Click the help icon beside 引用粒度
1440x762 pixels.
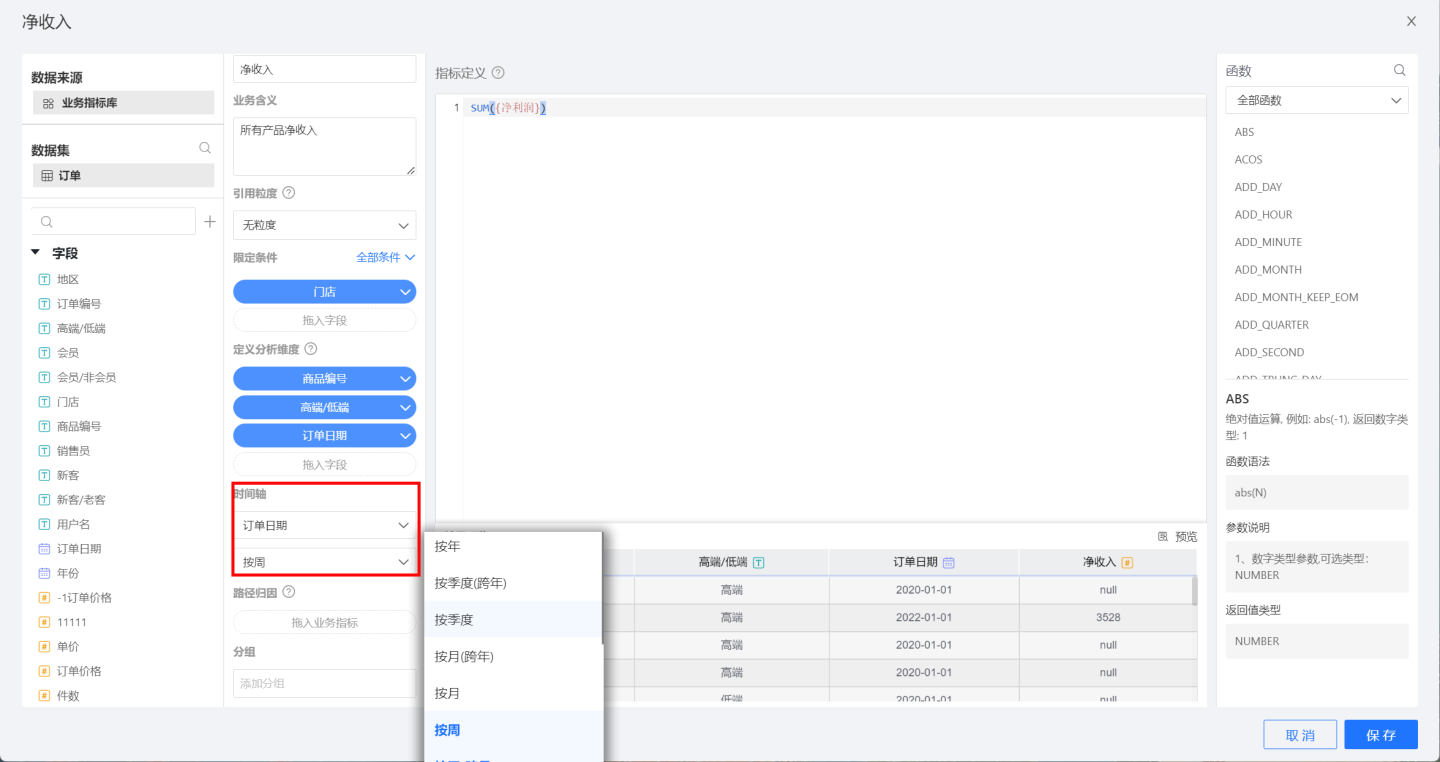[x=289, y=193]
